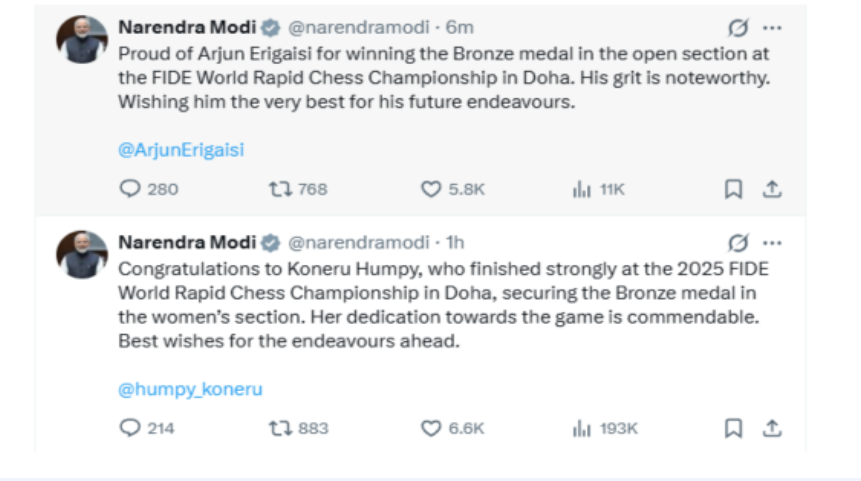Image resolution: width=861 pixels, height=481 pixels.
Task: Open Narendra Modi's avatar on the first tweet
Action: tap(82, 38)
